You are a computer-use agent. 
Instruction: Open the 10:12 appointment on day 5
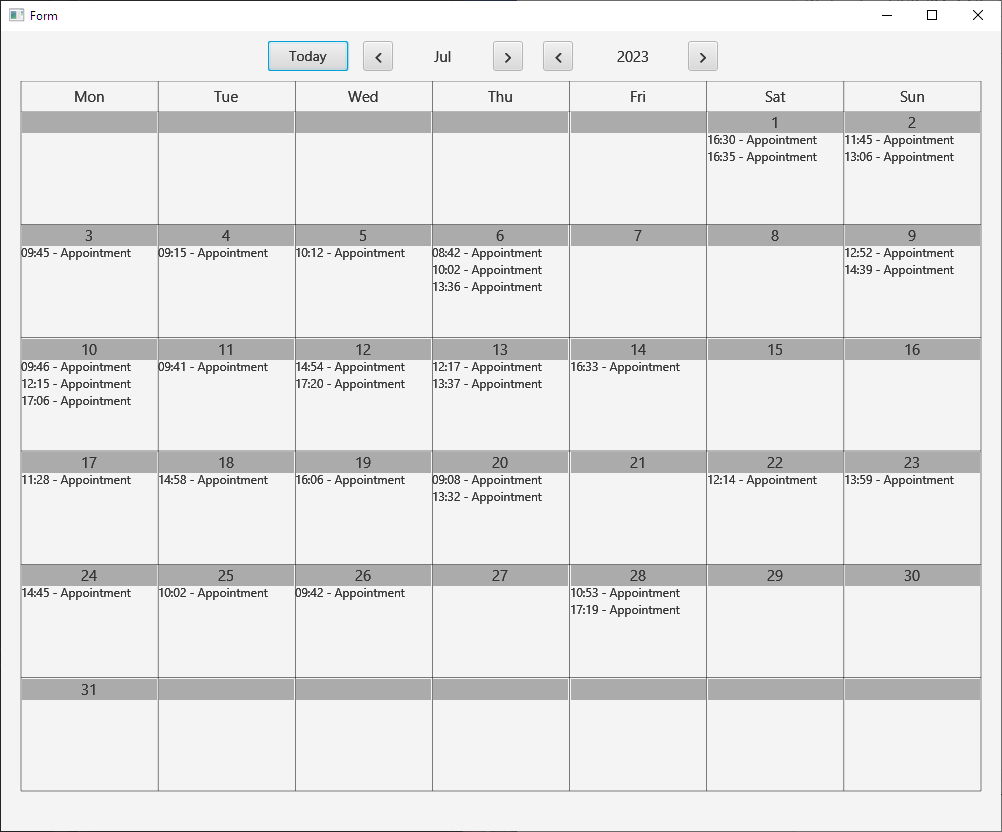350,253
